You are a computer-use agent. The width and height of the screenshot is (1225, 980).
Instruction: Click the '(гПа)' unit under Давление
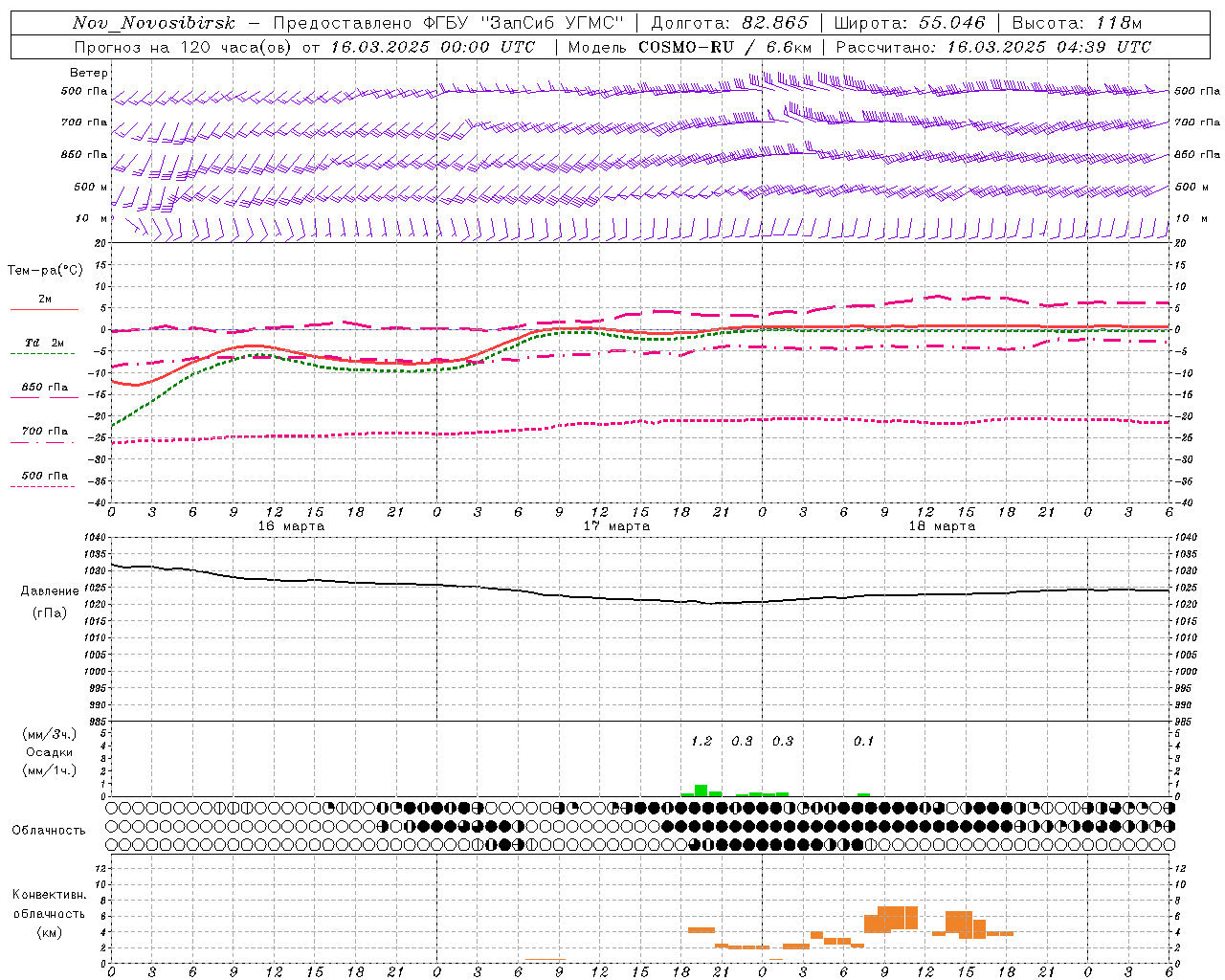click(50, 613)
